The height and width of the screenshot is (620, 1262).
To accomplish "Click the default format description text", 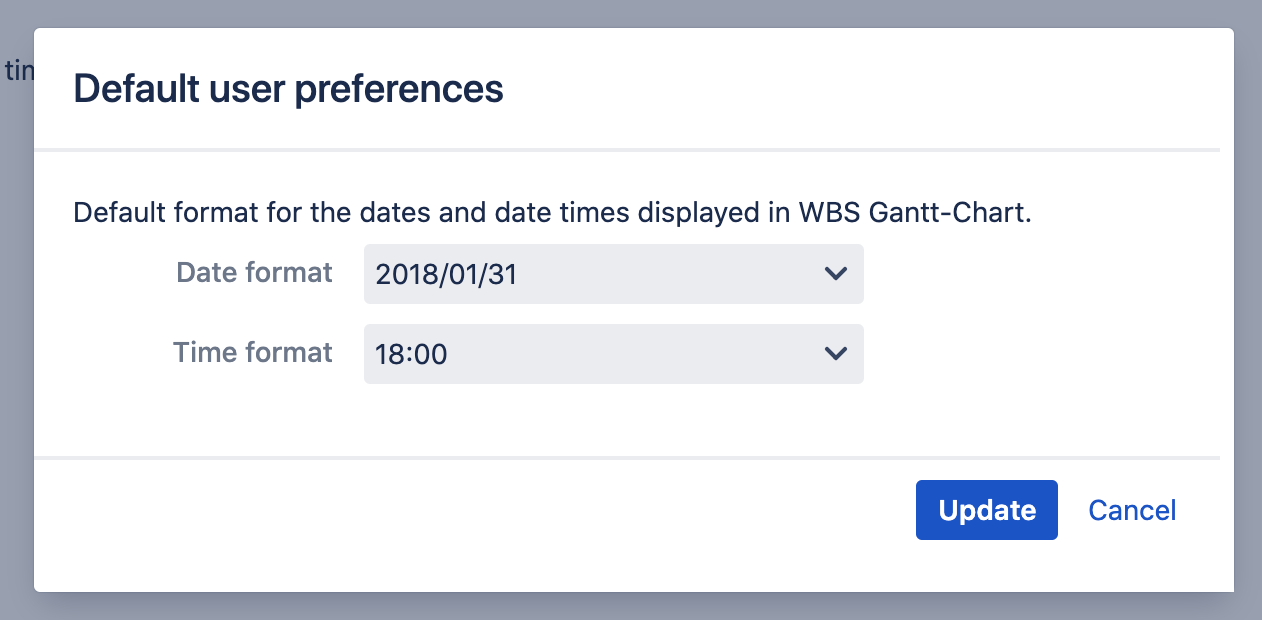I will pos(400,213).
